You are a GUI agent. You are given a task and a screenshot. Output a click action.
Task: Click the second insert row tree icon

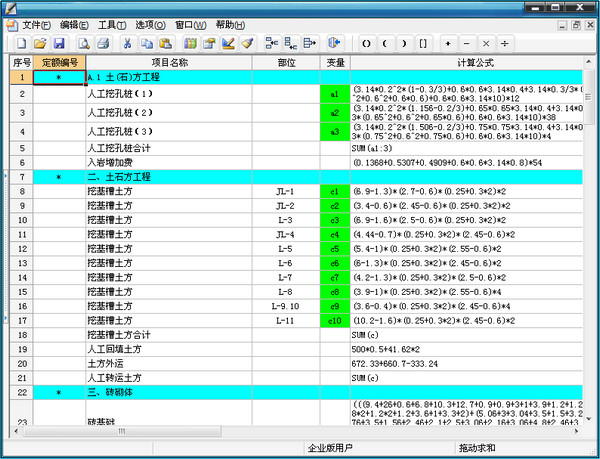291,44
